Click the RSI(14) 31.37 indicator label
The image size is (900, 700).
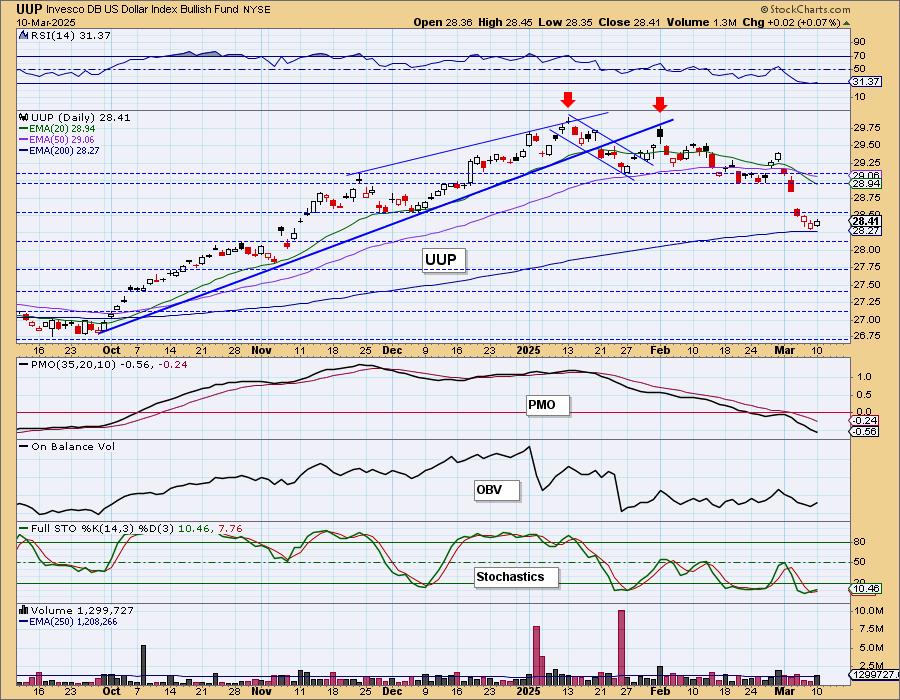(70, 36)
